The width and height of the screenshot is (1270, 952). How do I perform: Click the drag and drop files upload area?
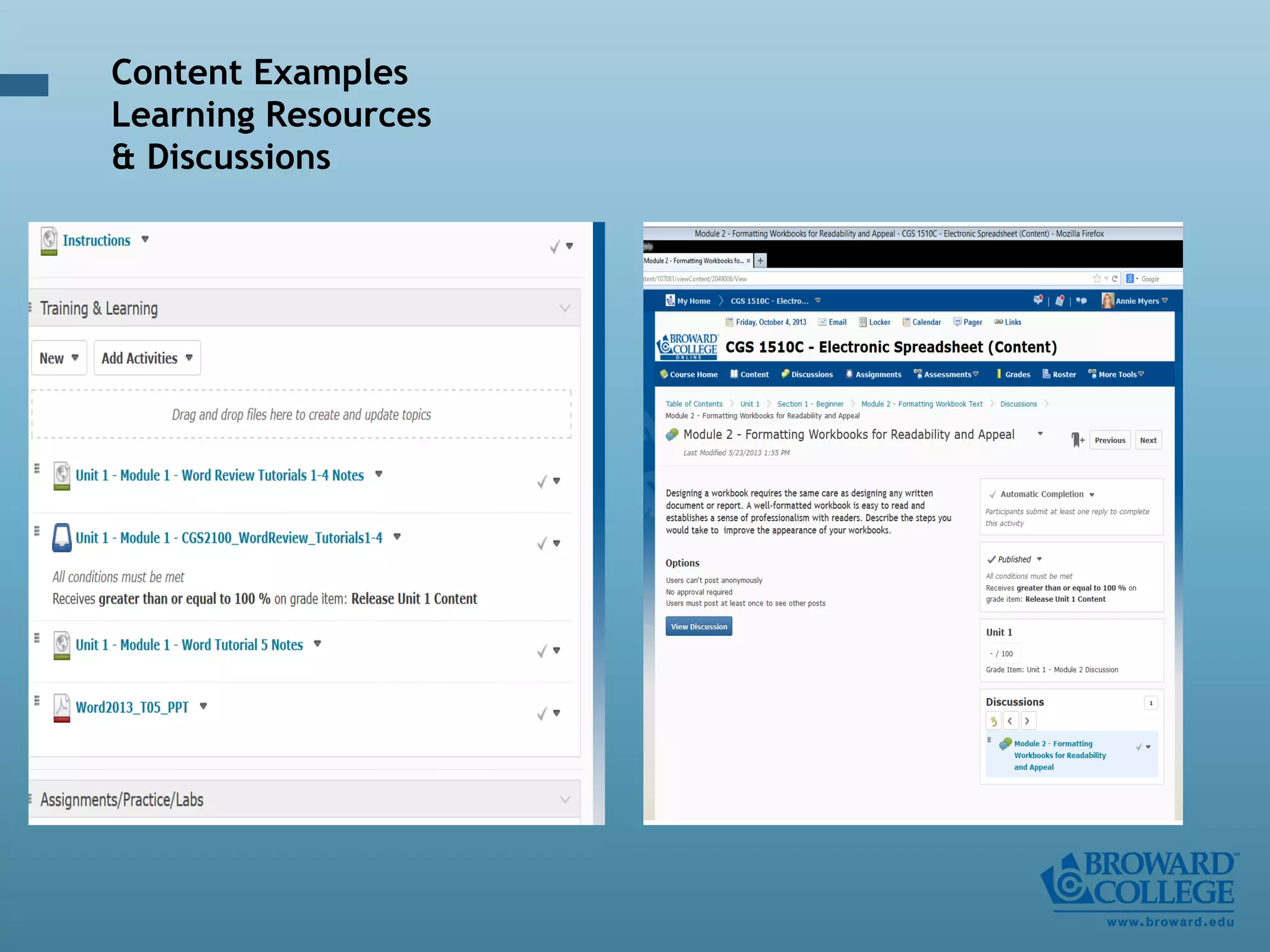coord(301,415)
